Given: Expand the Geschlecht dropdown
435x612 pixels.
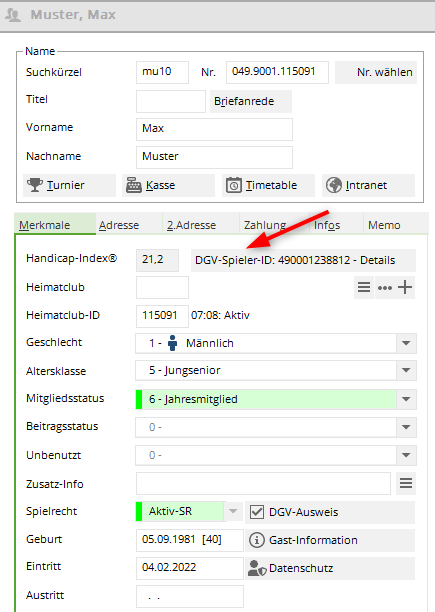Looking at the screenshot, I should pyautogui.click(x=406, y=343).
